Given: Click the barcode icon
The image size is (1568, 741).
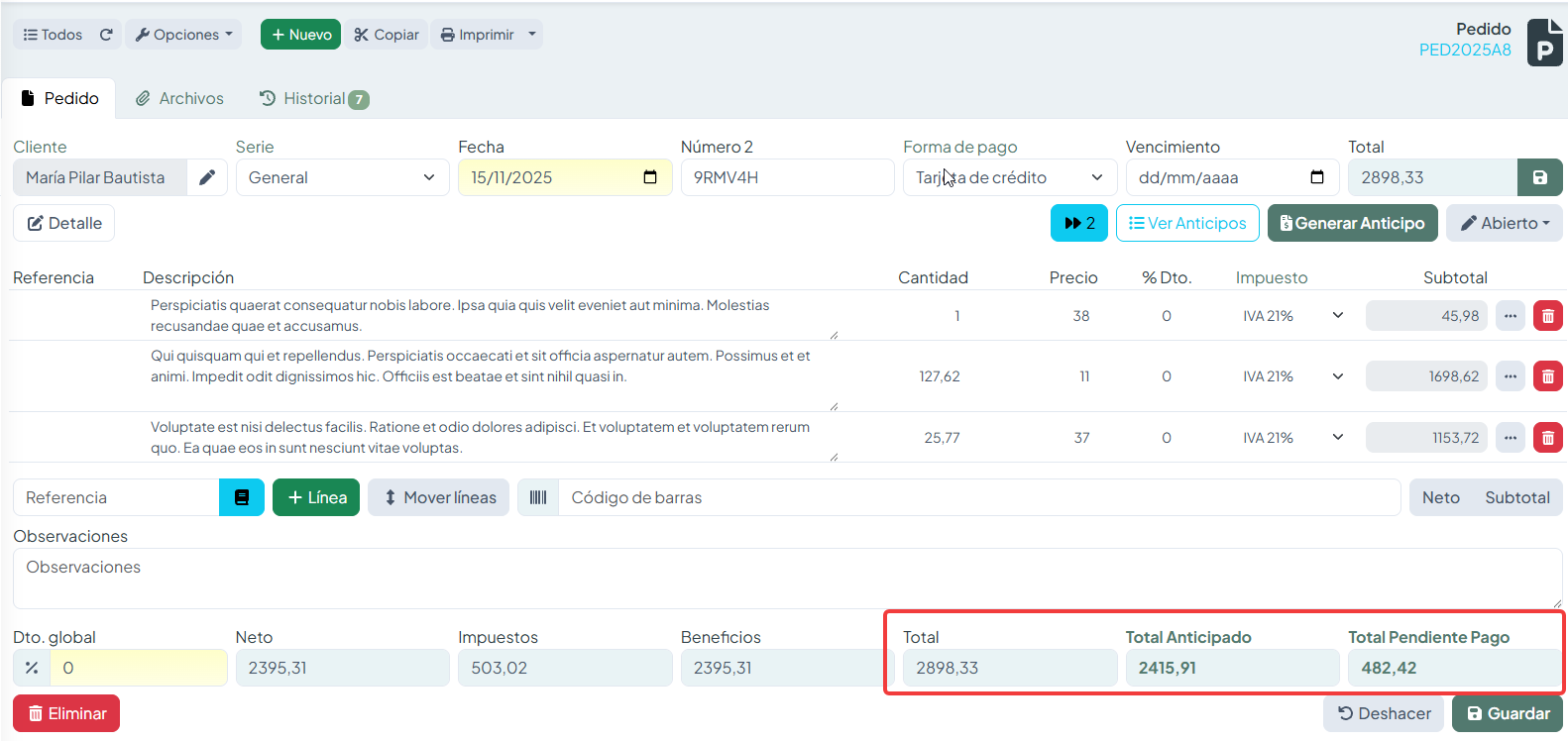Looking at the screenshot, I should coord(538,497).
